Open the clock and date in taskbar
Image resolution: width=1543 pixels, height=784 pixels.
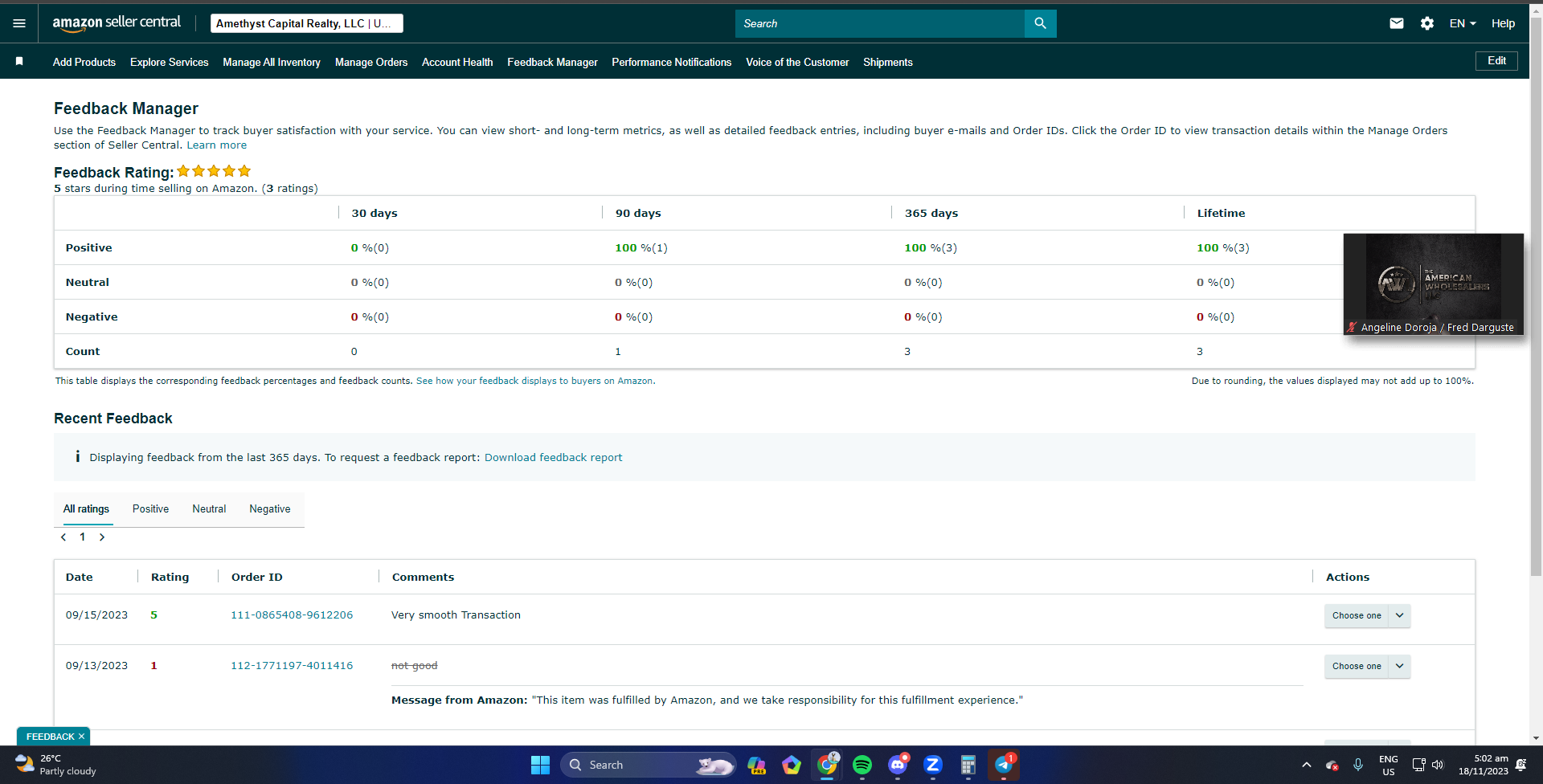(1484, 765)
